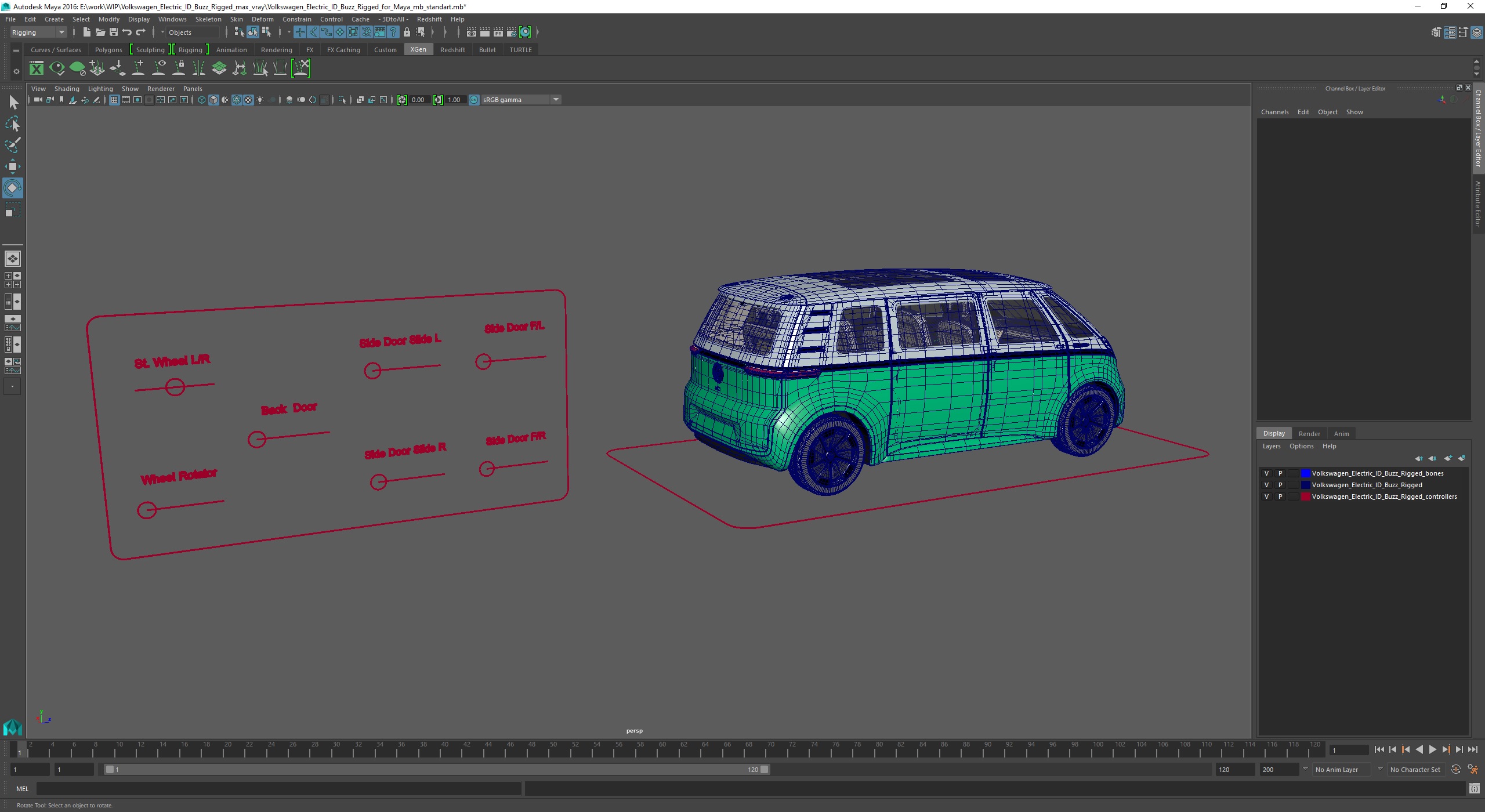The image size is (1485, 812).
Task: Click the lock selection padlock icon
Action: coord(407,32)
